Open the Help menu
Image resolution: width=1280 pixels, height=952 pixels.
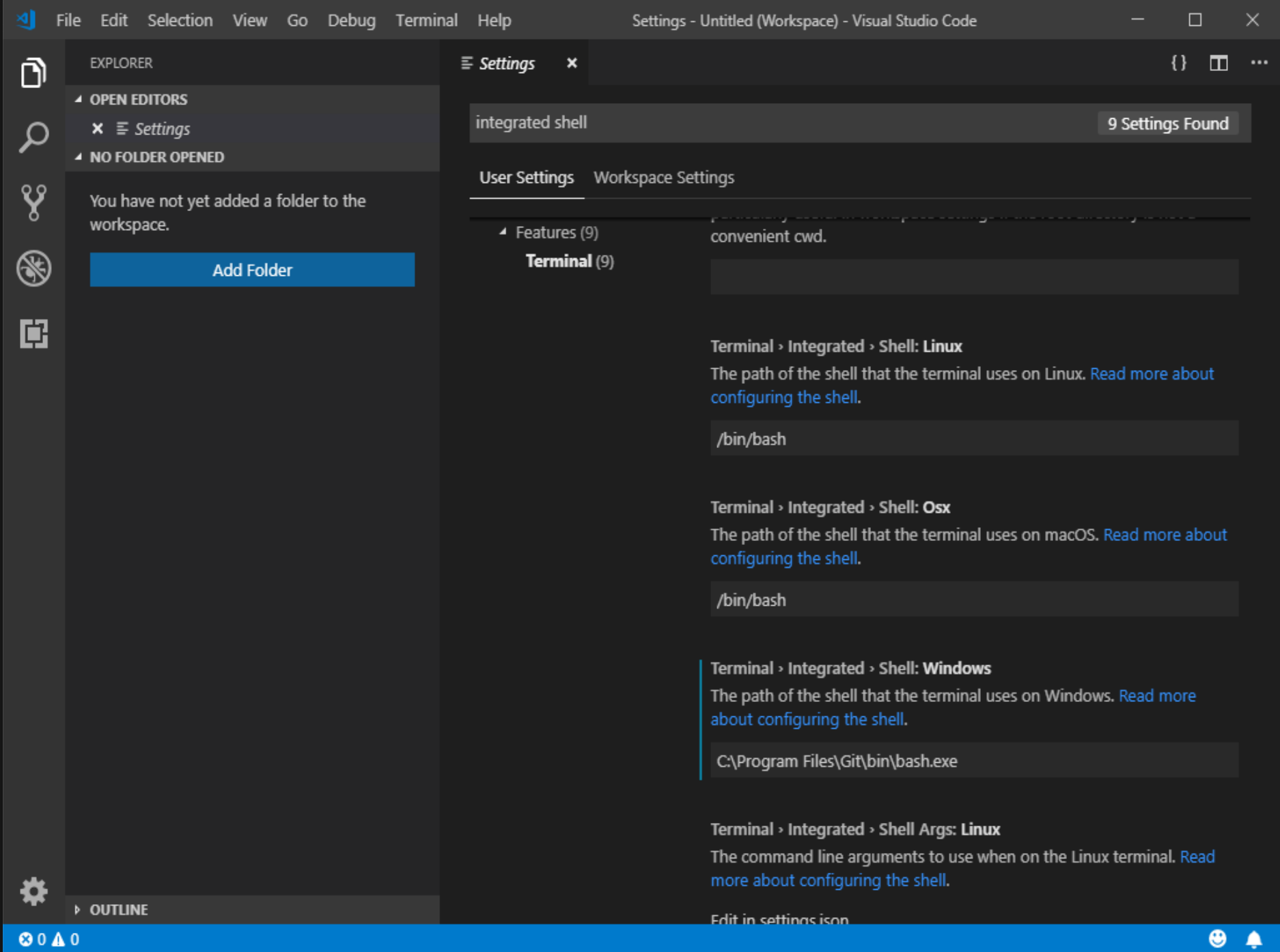point(494,20)
